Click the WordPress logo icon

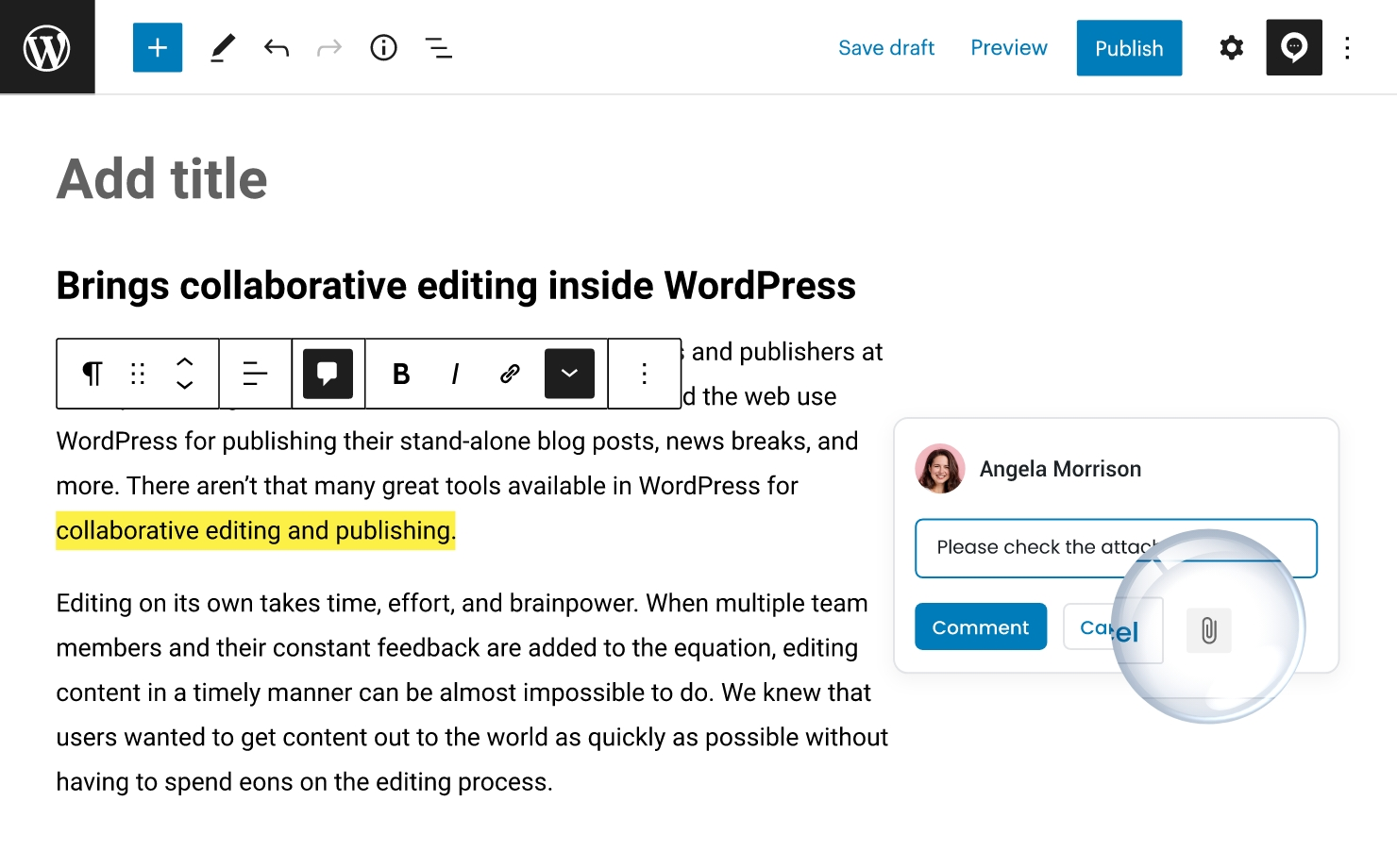47,47
